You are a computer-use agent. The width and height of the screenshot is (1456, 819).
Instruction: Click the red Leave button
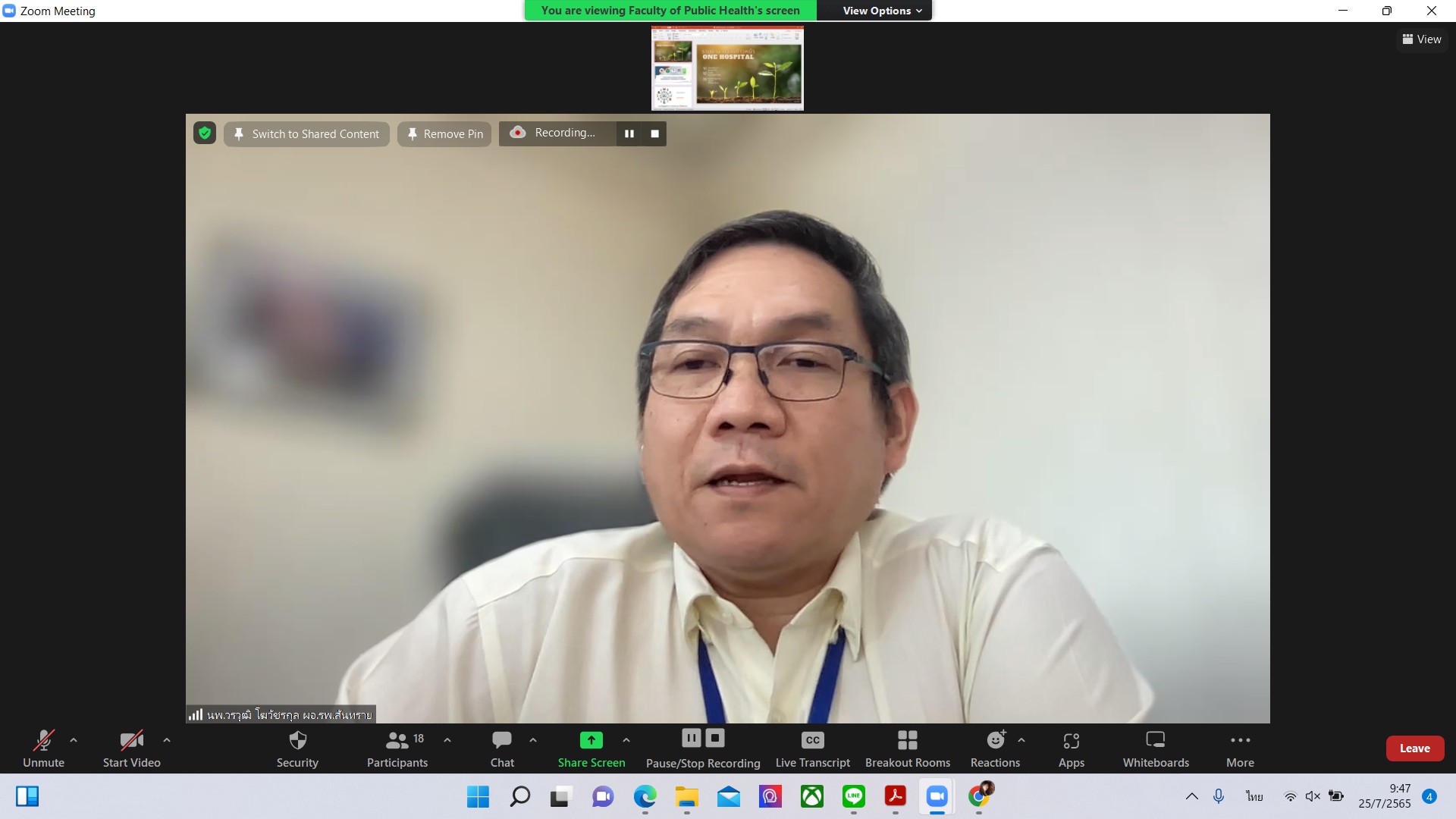click(x=1415, y=748)
